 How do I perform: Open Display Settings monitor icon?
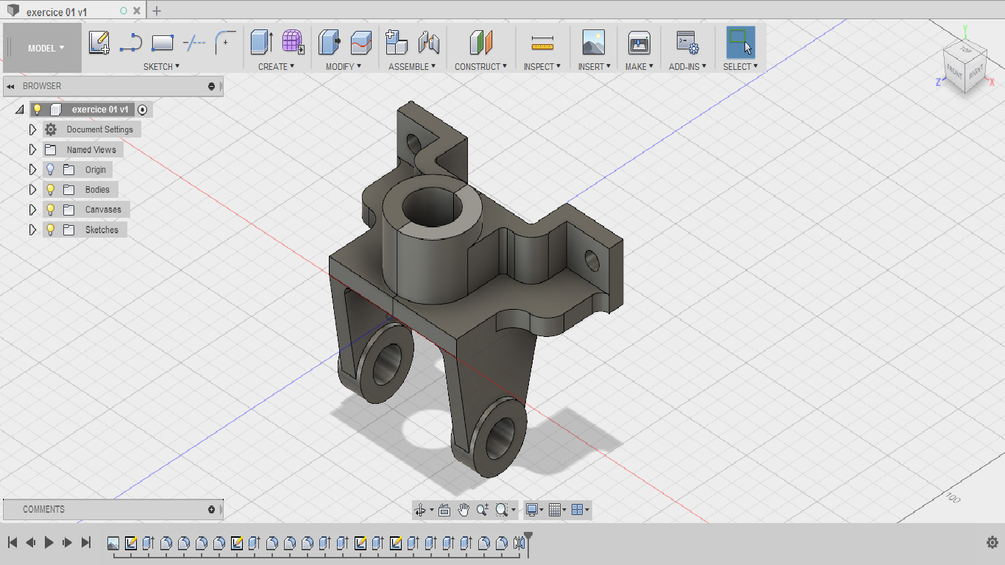coord(531,510)
